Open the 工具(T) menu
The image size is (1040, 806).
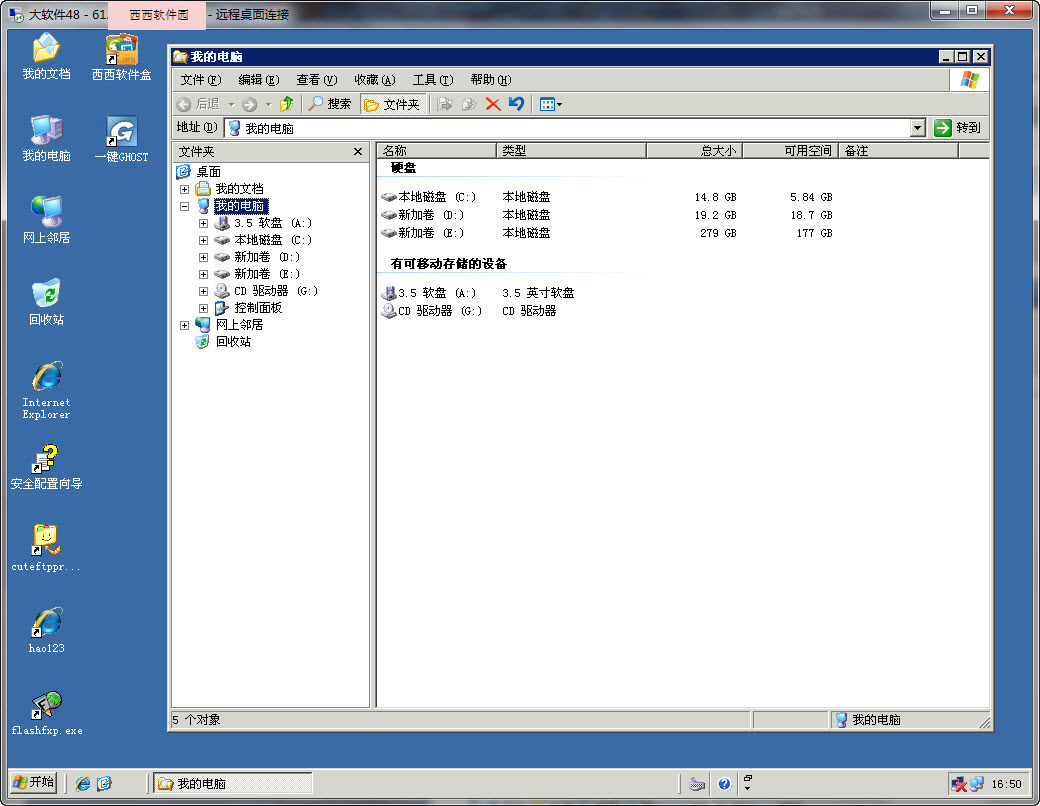coord(432,80)
